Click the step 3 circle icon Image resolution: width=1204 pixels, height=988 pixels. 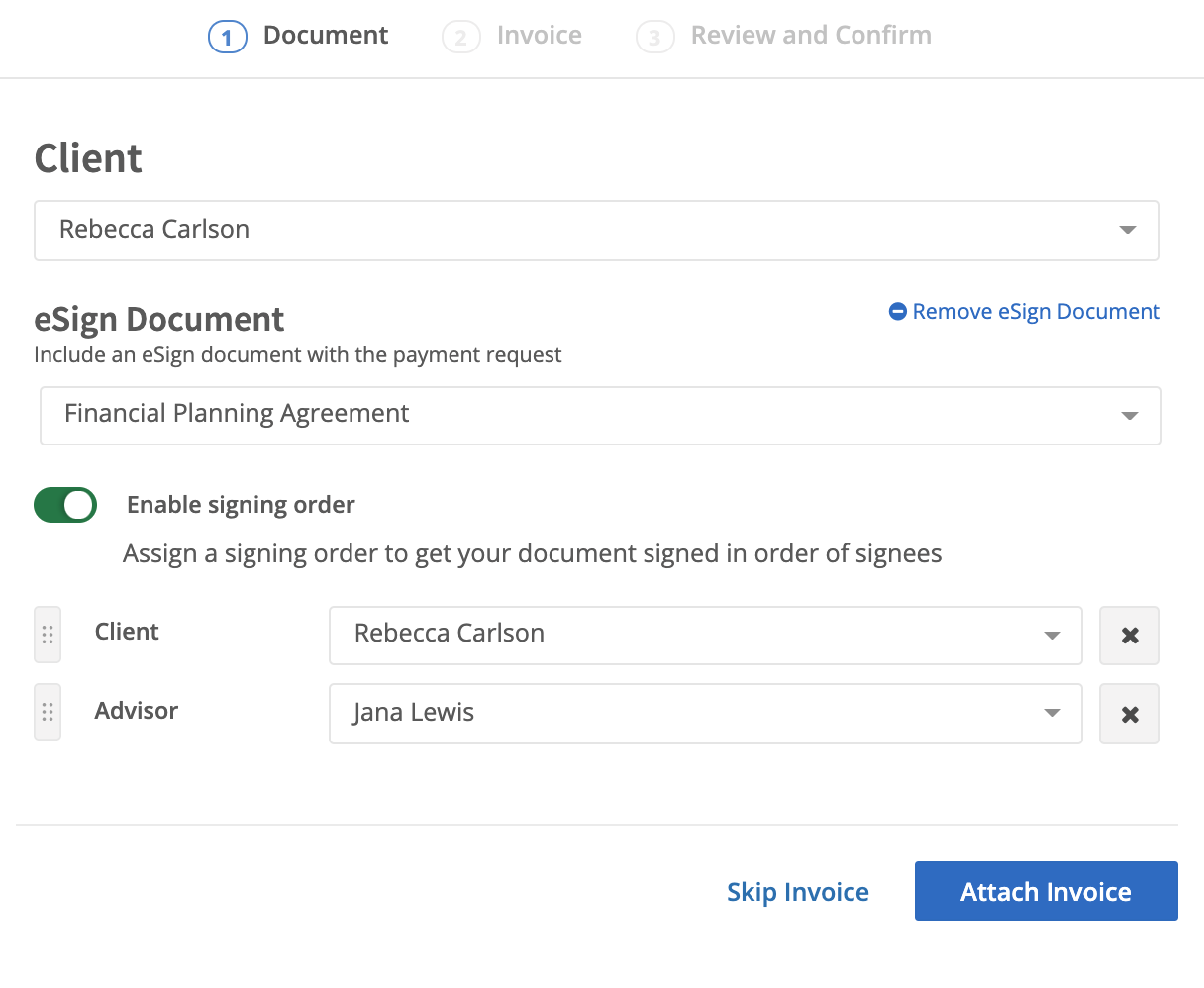tap(654, 38)
